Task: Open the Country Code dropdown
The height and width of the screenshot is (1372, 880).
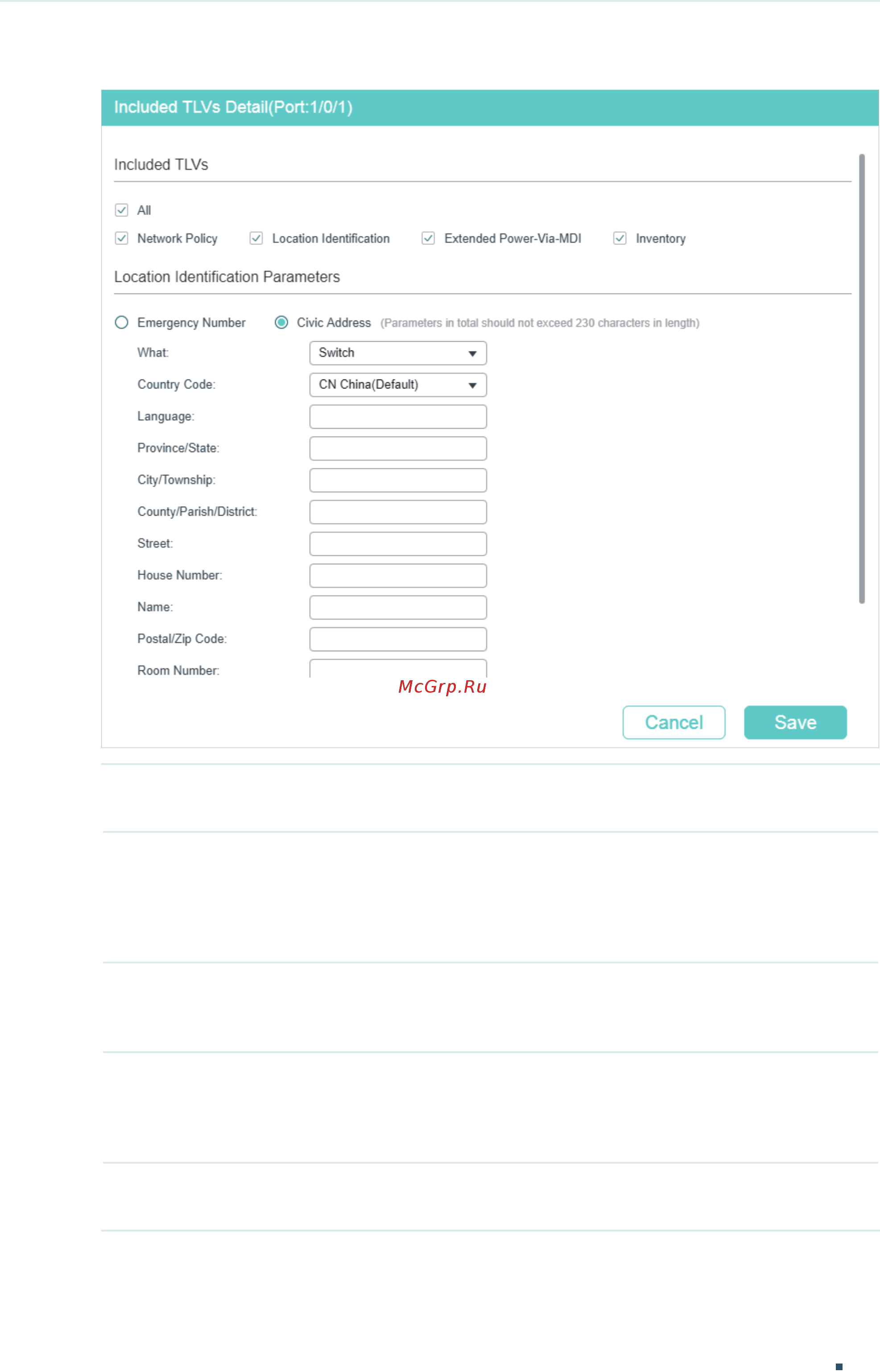Action: point(398,385)
